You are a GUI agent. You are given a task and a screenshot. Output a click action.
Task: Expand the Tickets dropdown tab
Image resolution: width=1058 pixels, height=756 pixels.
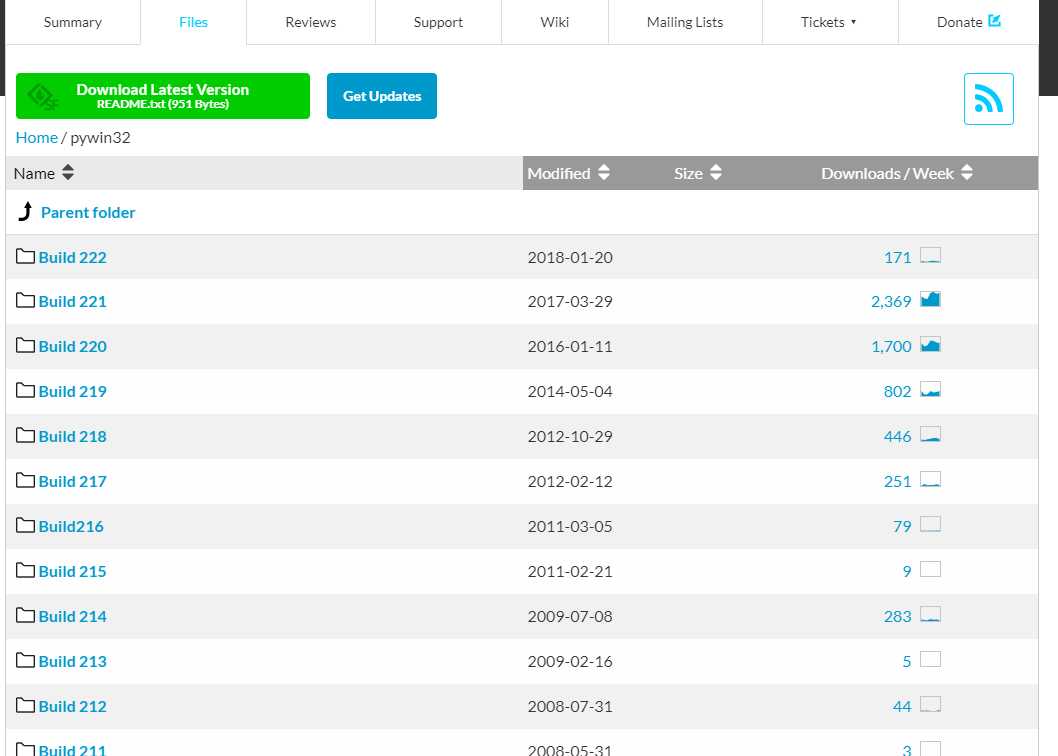(830, 22)
